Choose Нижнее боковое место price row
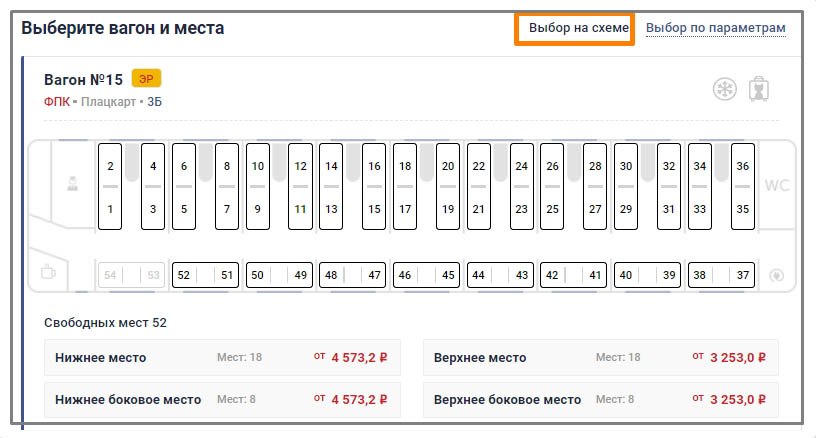 click(x=222, y=399)
